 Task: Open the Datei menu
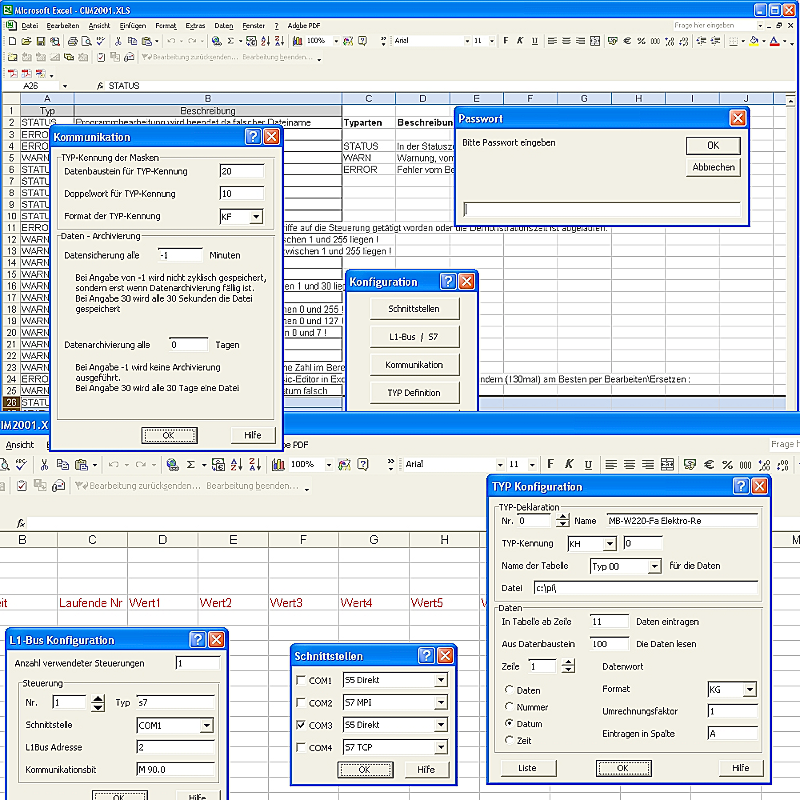click(x=29, y=24)
